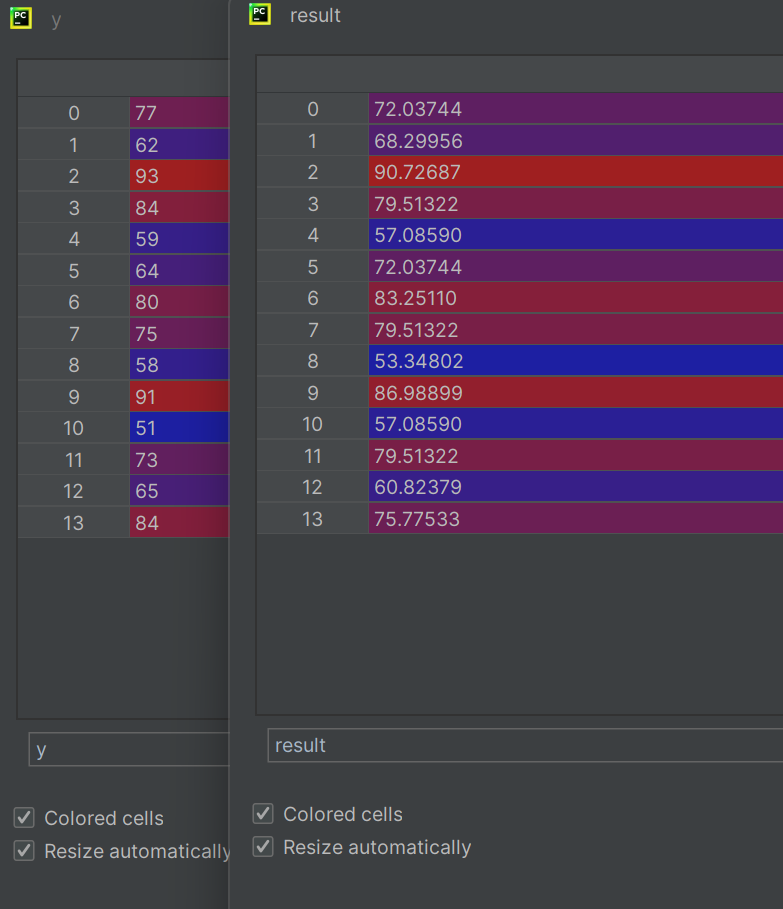Select result cell 53.34802
Image resolution: width=783 pixels, height=909 pixels.
point(576,361)
